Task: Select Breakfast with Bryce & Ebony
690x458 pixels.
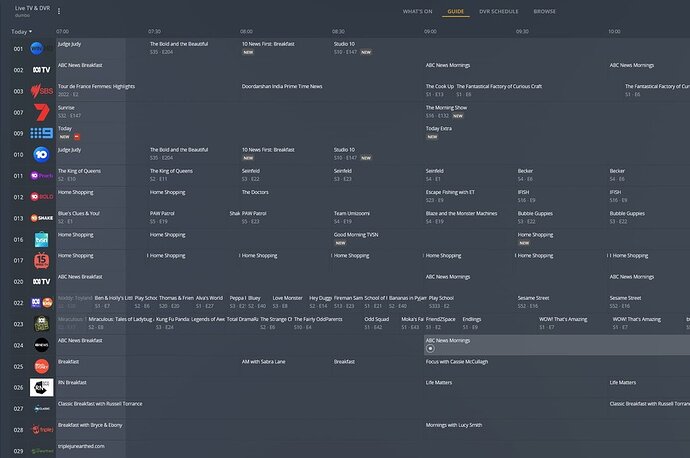Action: [90, 425]
